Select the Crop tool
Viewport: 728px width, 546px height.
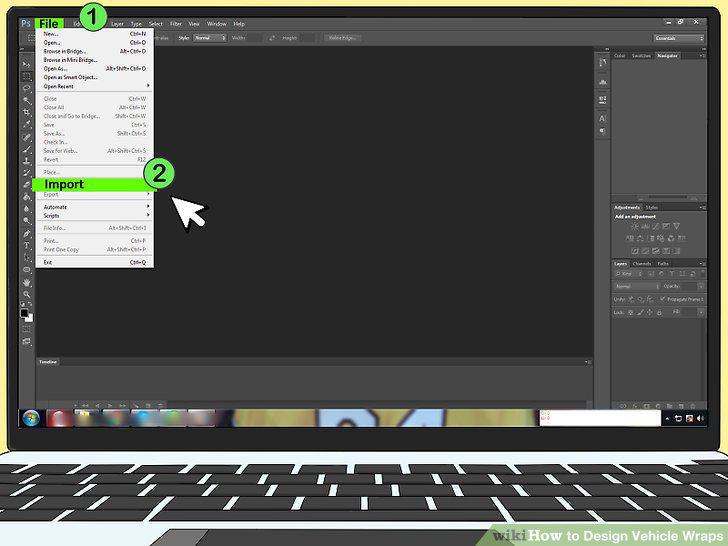coord(26,112)
